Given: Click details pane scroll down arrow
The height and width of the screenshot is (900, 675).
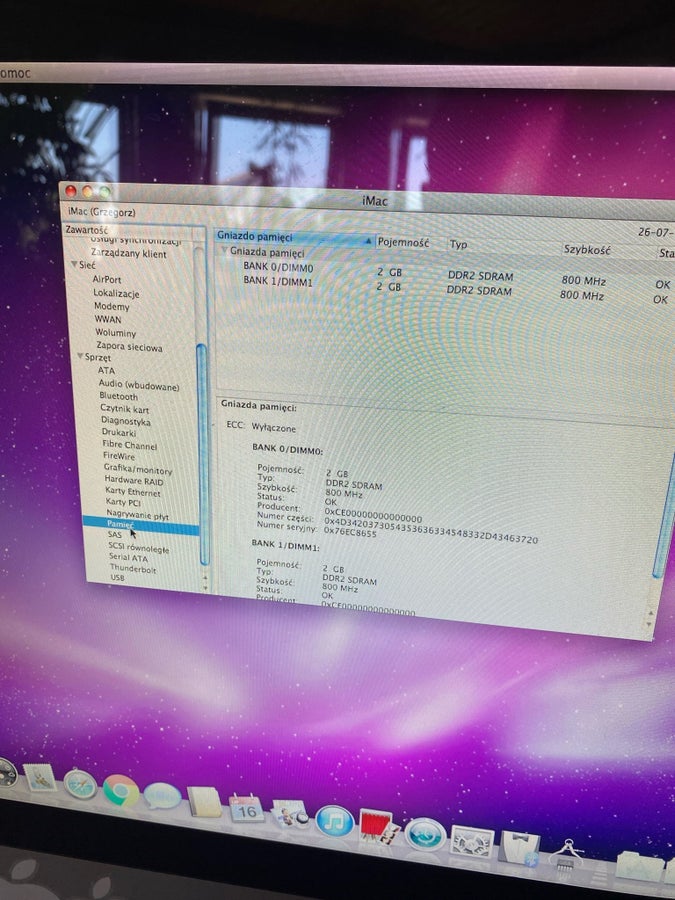Looking at the screenshot, I should pyautogui.click(x=649, y=624).
